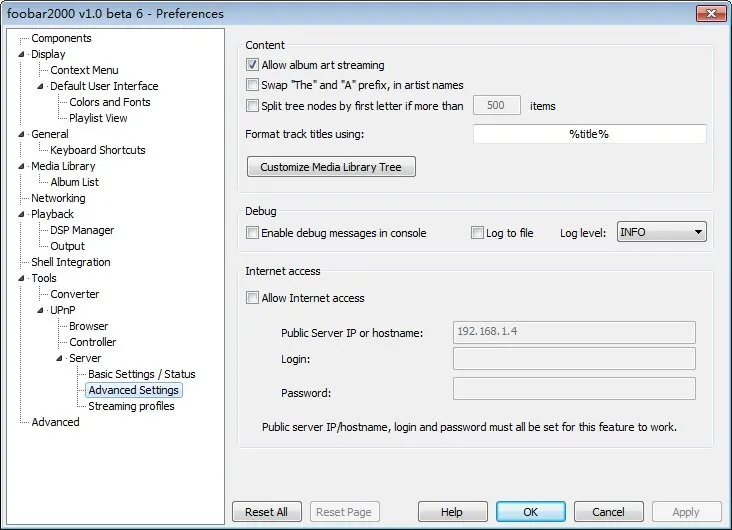
Task: Select Shell Integration page
Action: 70,262
